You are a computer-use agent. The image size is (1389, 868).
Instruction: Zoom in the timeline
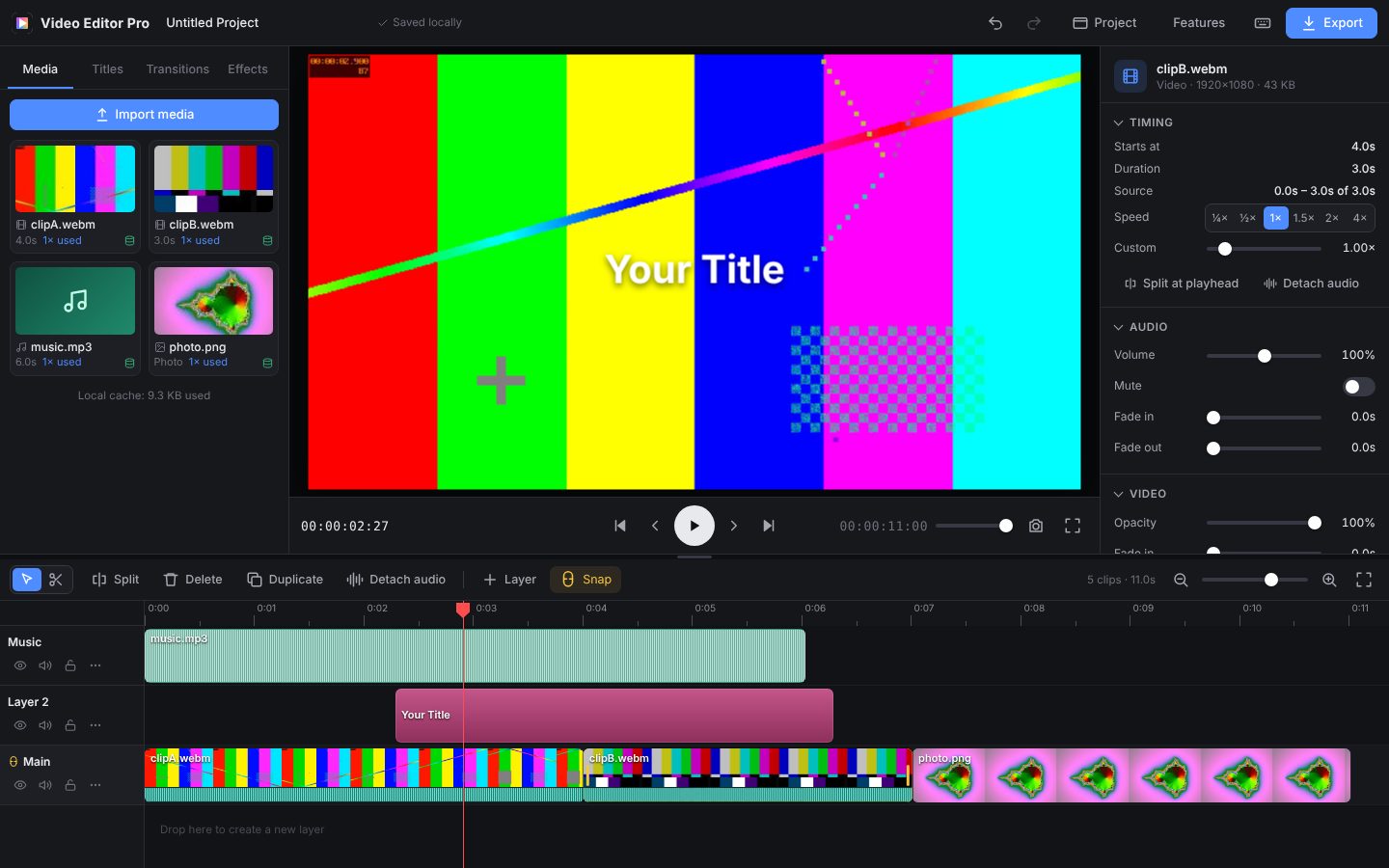(x=1329, y=580)
